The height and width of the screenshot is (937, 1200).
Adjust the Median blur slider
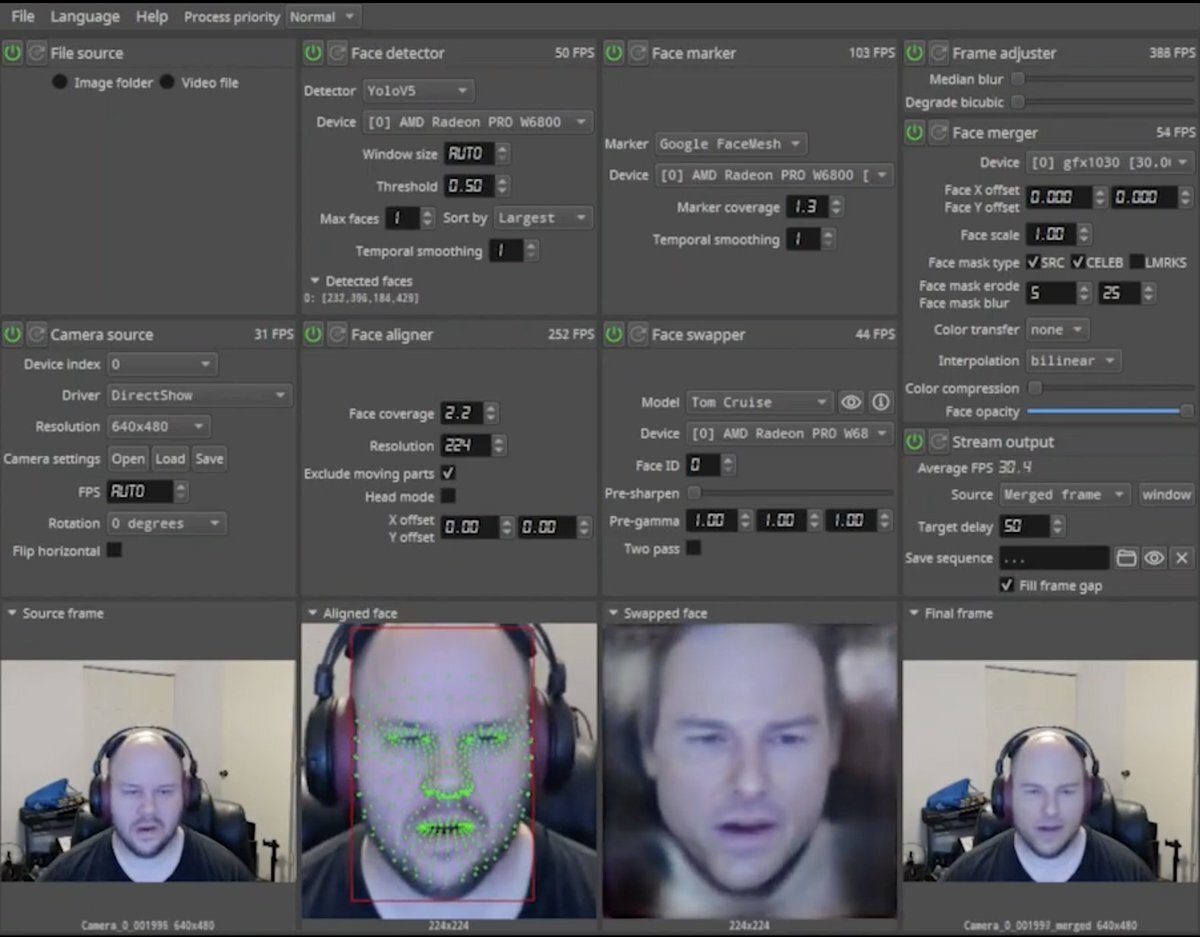[x=1103, y=79]
